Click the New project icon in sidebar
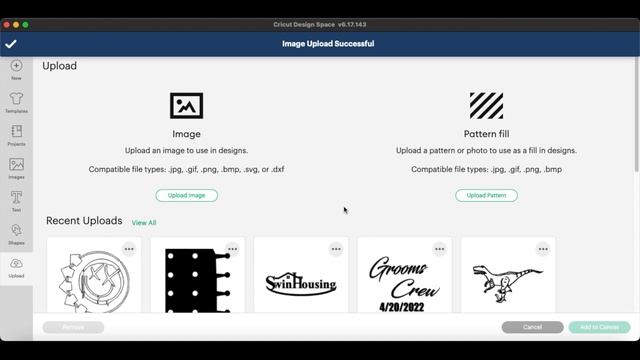640x360 pixels. 16,66
